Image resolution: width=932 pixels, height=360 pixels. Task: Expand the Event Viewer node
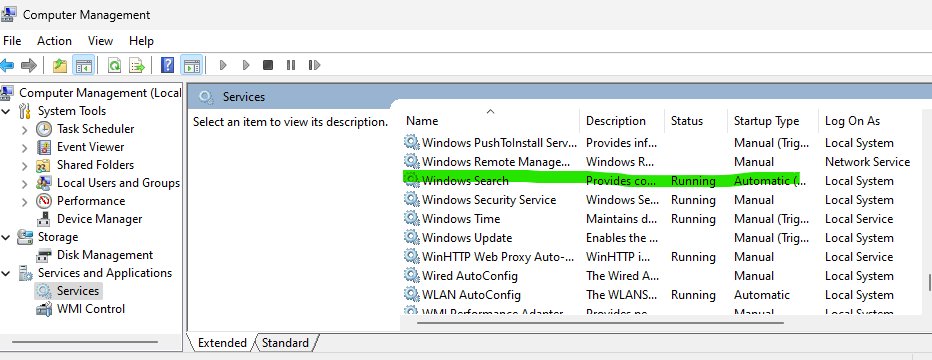click(24, 147)
